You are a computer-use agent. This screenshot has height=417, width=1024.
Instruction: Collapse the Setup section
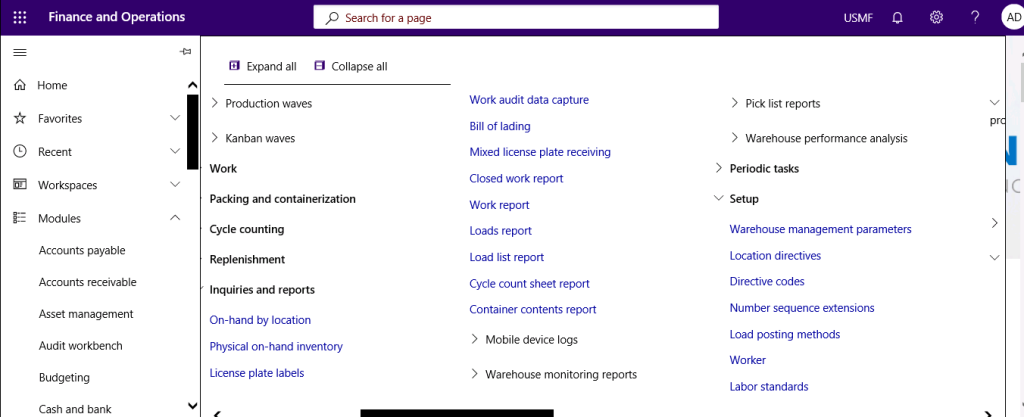tap(719, 199)
